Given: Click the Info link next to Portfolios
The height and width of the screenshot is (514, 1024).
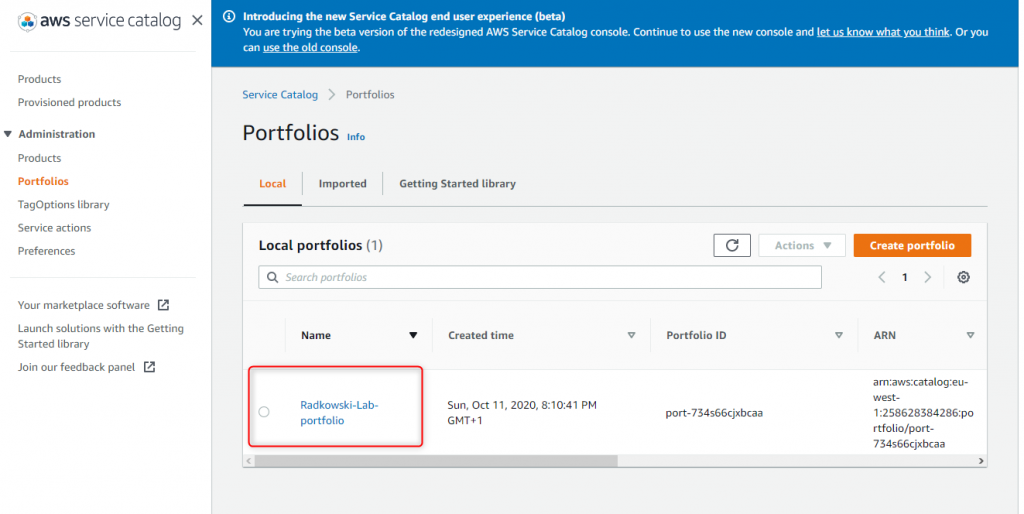Looking at the screenshot, I should pyautogui.click(x=356, y=137).
